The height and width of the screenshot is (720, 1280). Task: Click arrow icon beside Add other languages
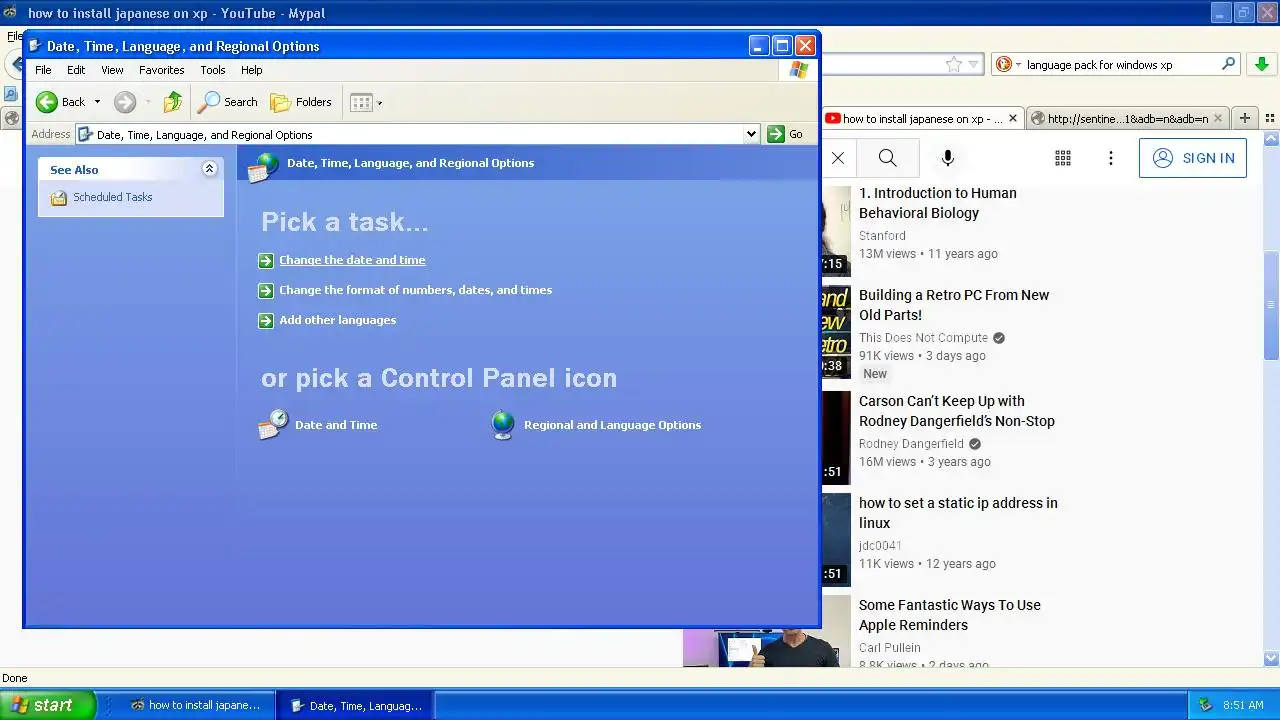265,321
